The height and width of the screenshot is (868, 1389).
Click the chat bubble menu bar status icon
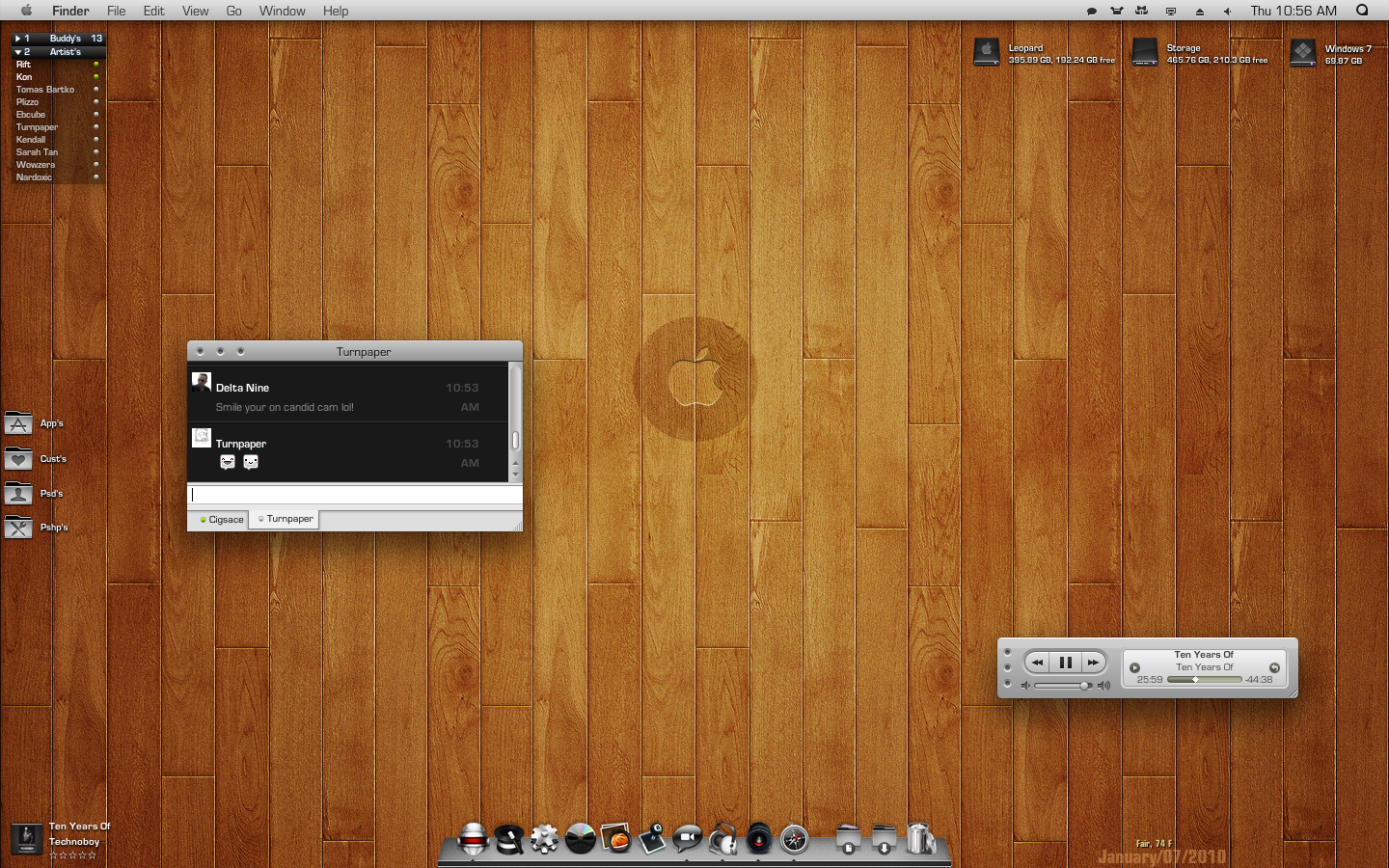(x=1092, y=12)
